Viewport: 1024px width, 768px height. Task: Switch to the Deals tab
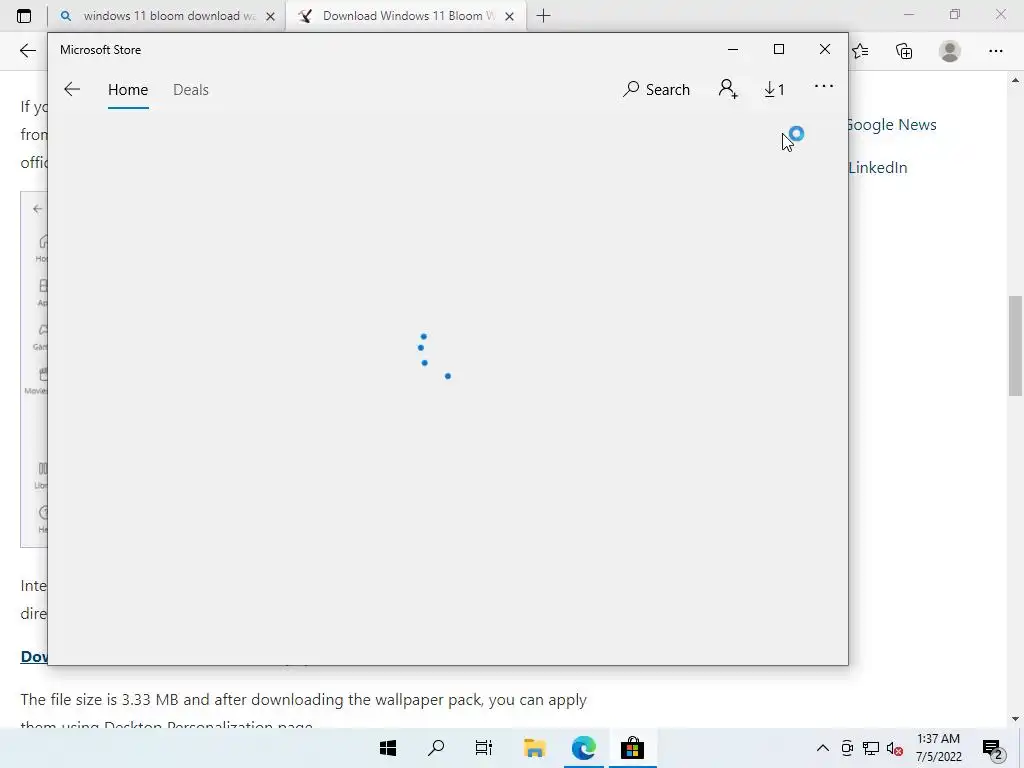pyautogui.click(x=191, y=89)
